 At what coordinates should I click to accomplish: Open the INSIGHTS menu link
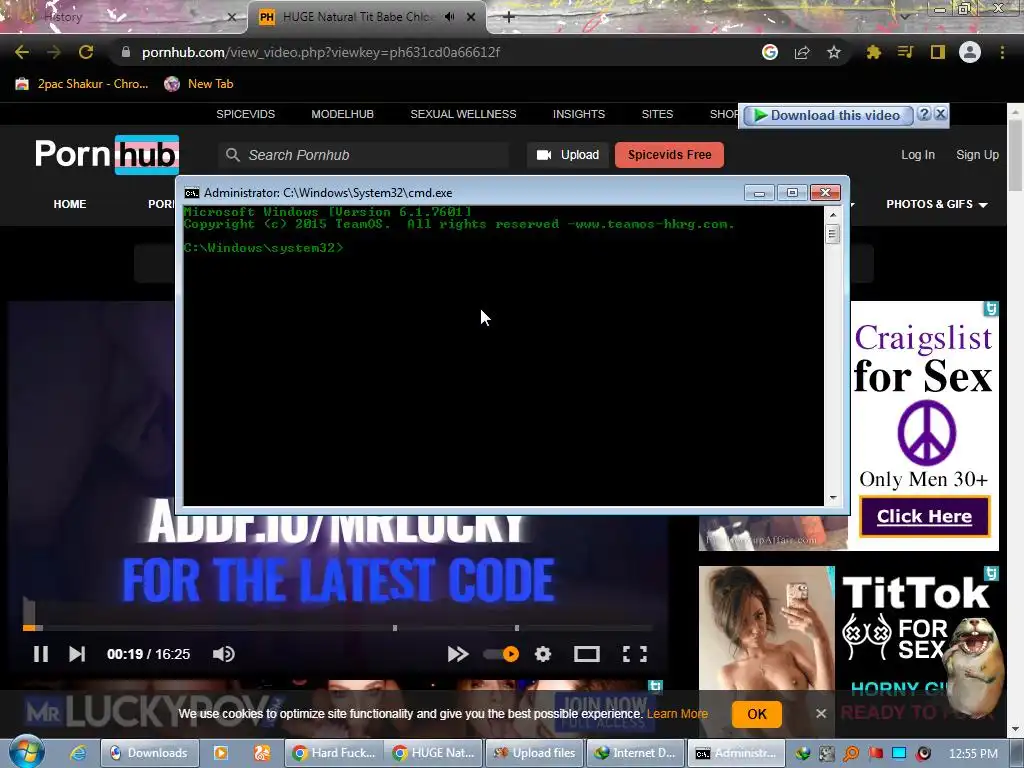tap(579, 114)
